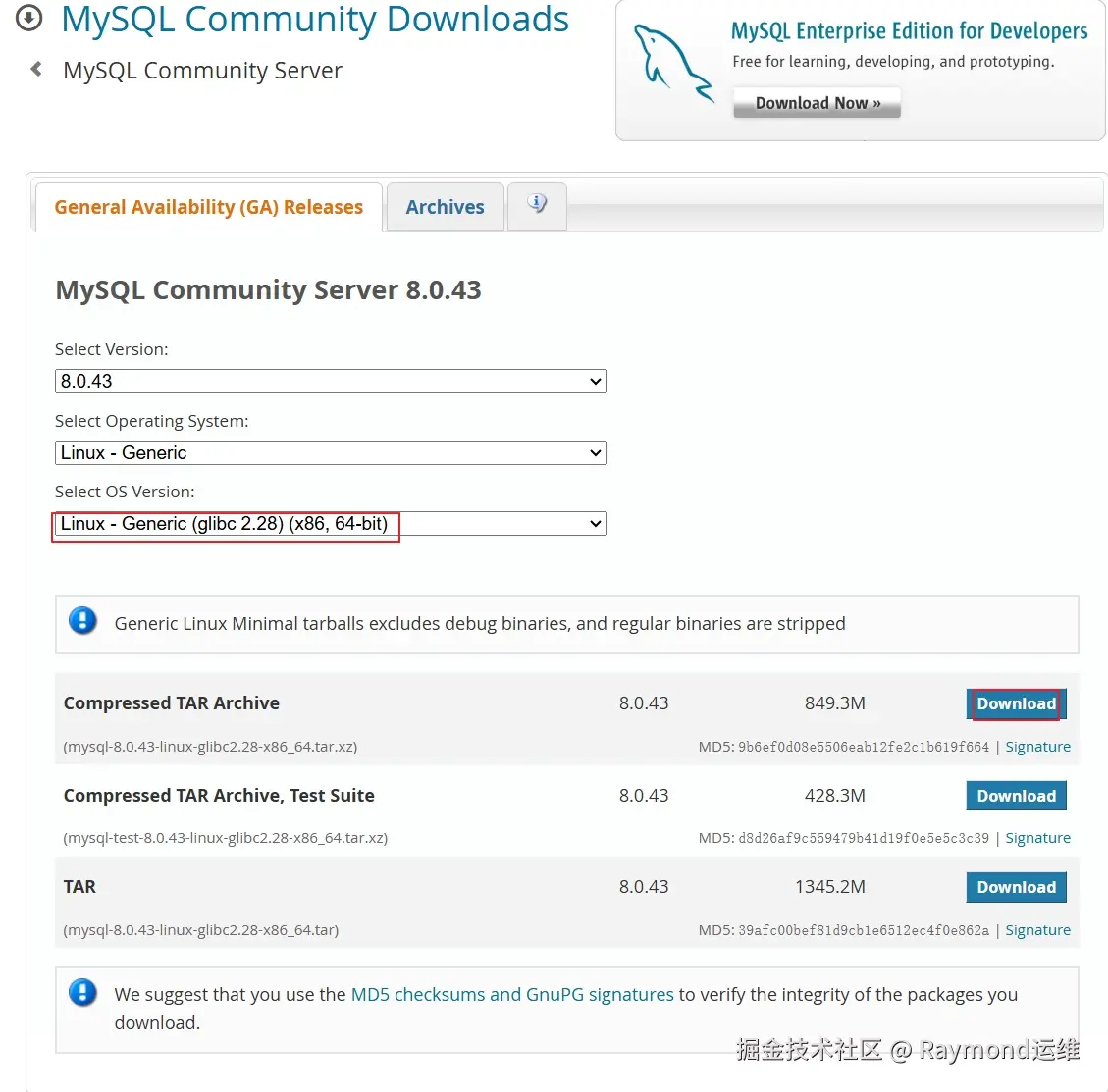Click filename mysql-8.0.43-linux-glibc2.28-x86_64.tar.xz
Viewport: 1108px width, 1092px height.
point(210,747)
